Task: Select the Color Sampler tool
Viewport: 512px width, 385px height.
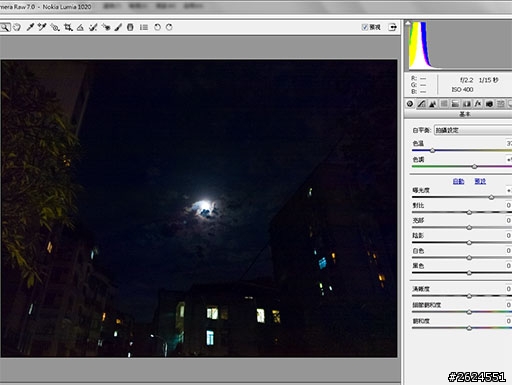Action: click(x=42, y=27)
